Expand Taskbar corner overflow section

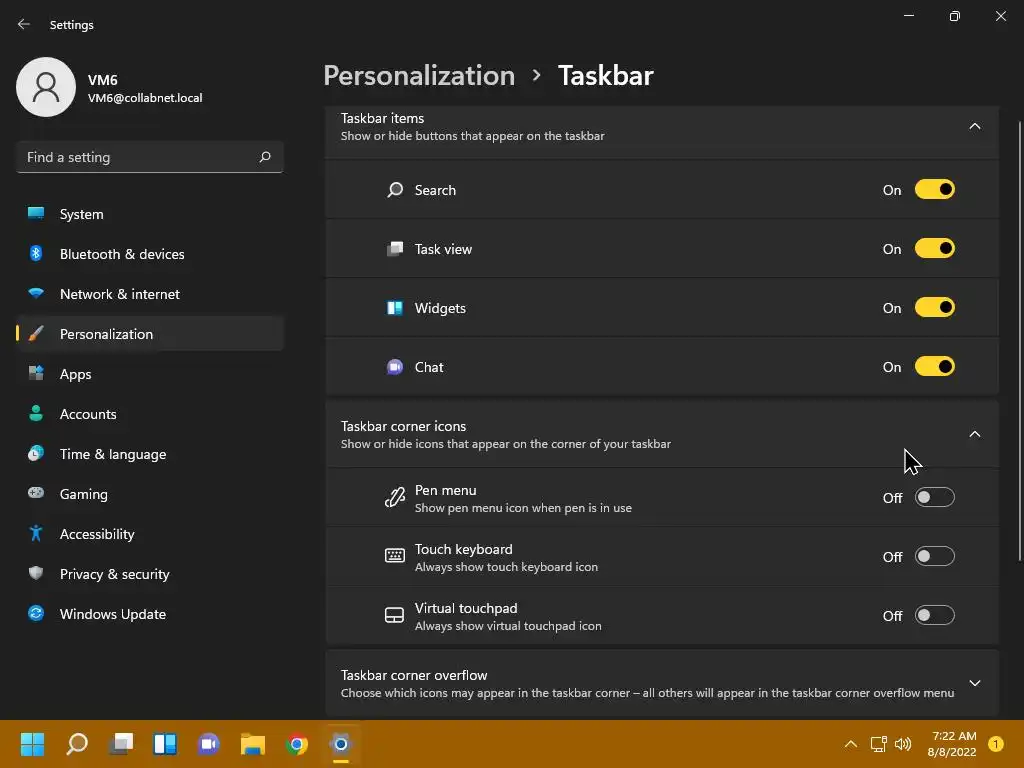coord(975,683)
